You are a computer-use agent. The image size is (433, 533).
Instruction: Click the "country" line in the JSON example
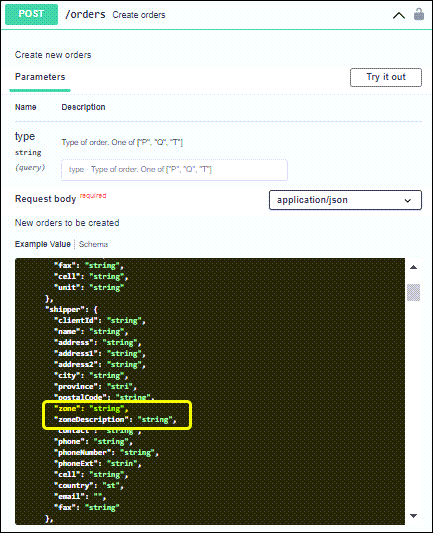click(89, 485)
